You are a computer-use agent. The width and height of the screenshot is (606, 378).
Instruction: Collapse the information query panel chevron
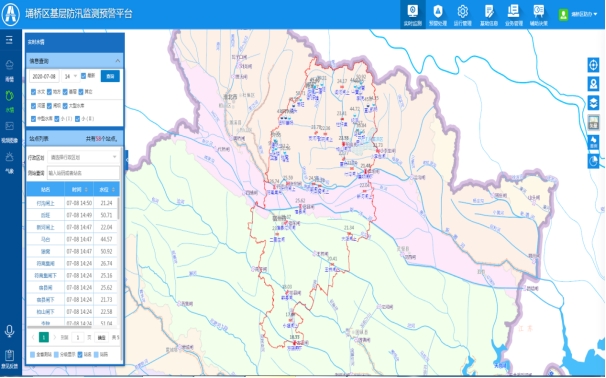(117, 61)
